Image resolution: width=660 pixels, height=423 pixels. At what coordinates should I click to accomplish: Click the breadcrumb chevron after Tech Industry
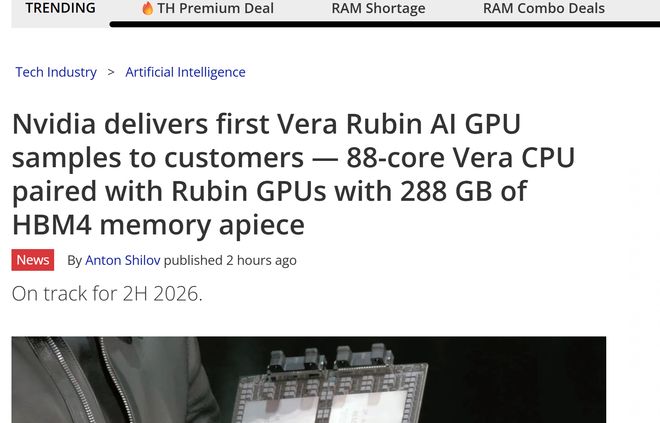pos(111,72)
